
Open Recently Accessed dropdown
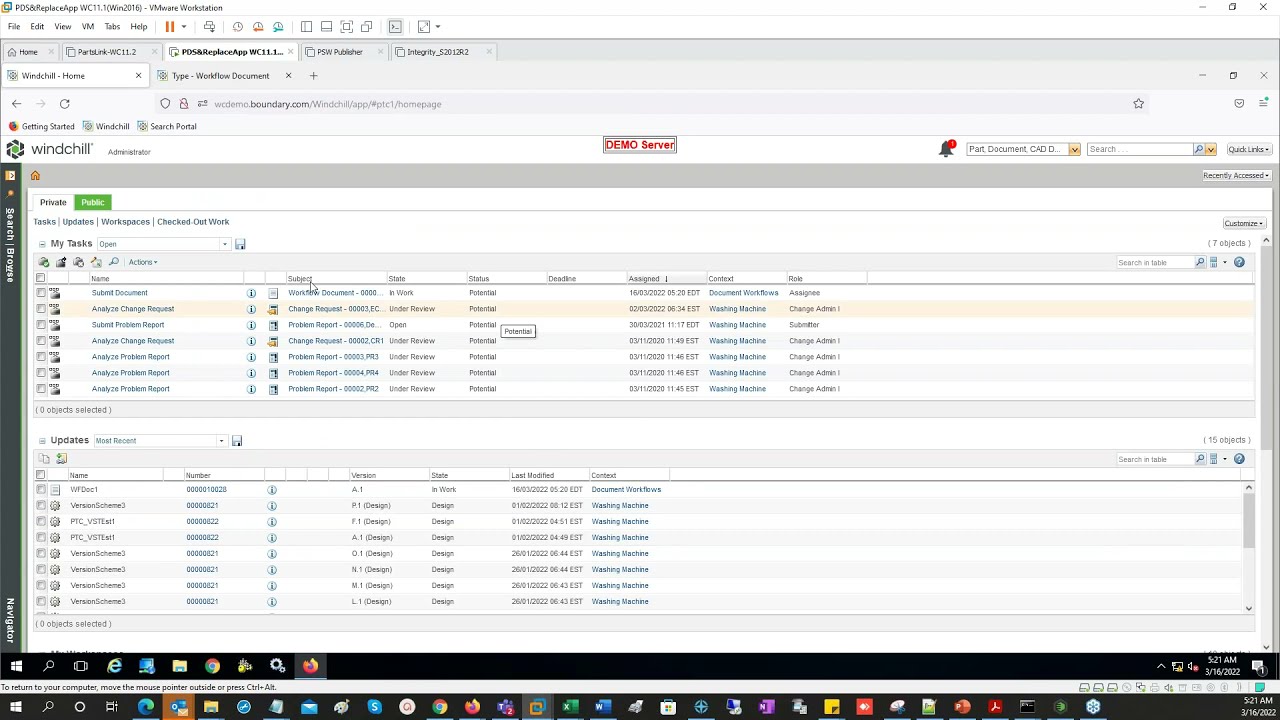click(x=1236, y=176)
